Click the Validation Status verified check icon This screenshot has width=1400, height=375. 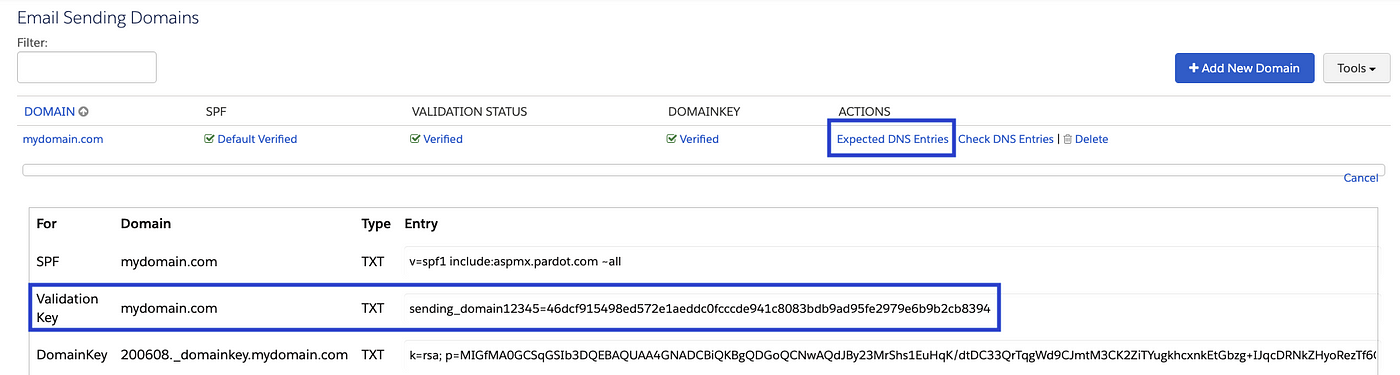(x=415, y=139)
